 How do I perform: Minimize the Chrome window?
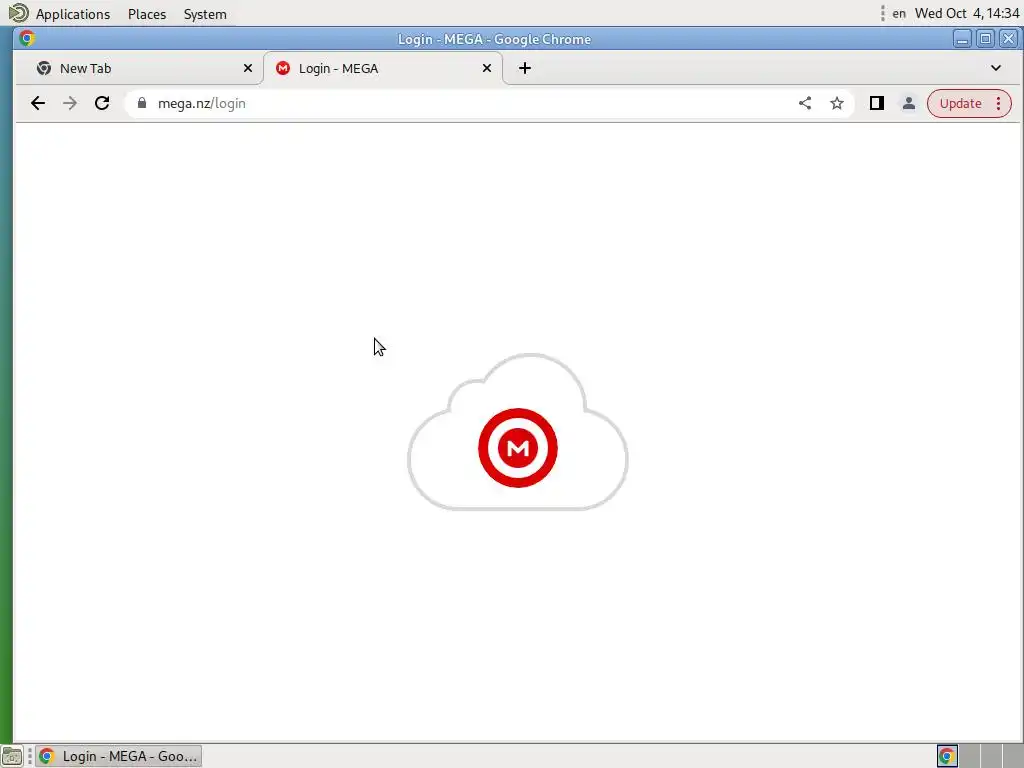(962, 39)
